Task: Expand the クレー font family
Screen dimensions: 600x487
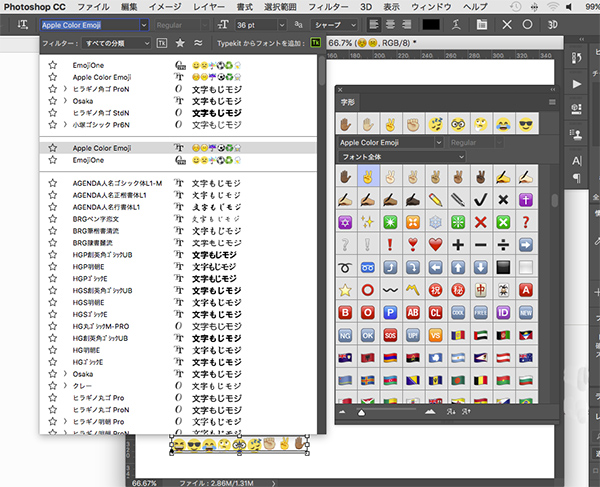Action: [x=65, y=385]
